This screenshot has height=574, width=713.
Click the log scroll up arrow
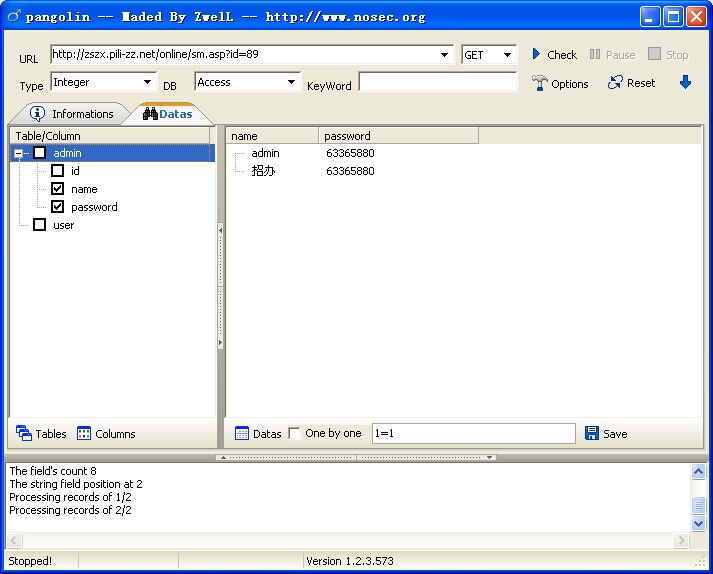pos(698,471)
